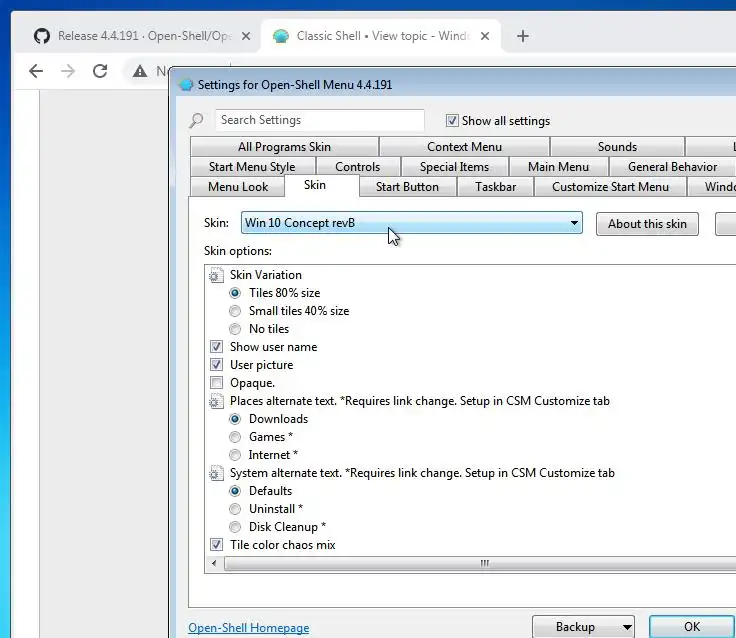Screen dimensions: 736x638
Task: Switch to the Taskbar tab
Action: click(x=495, y=187)
